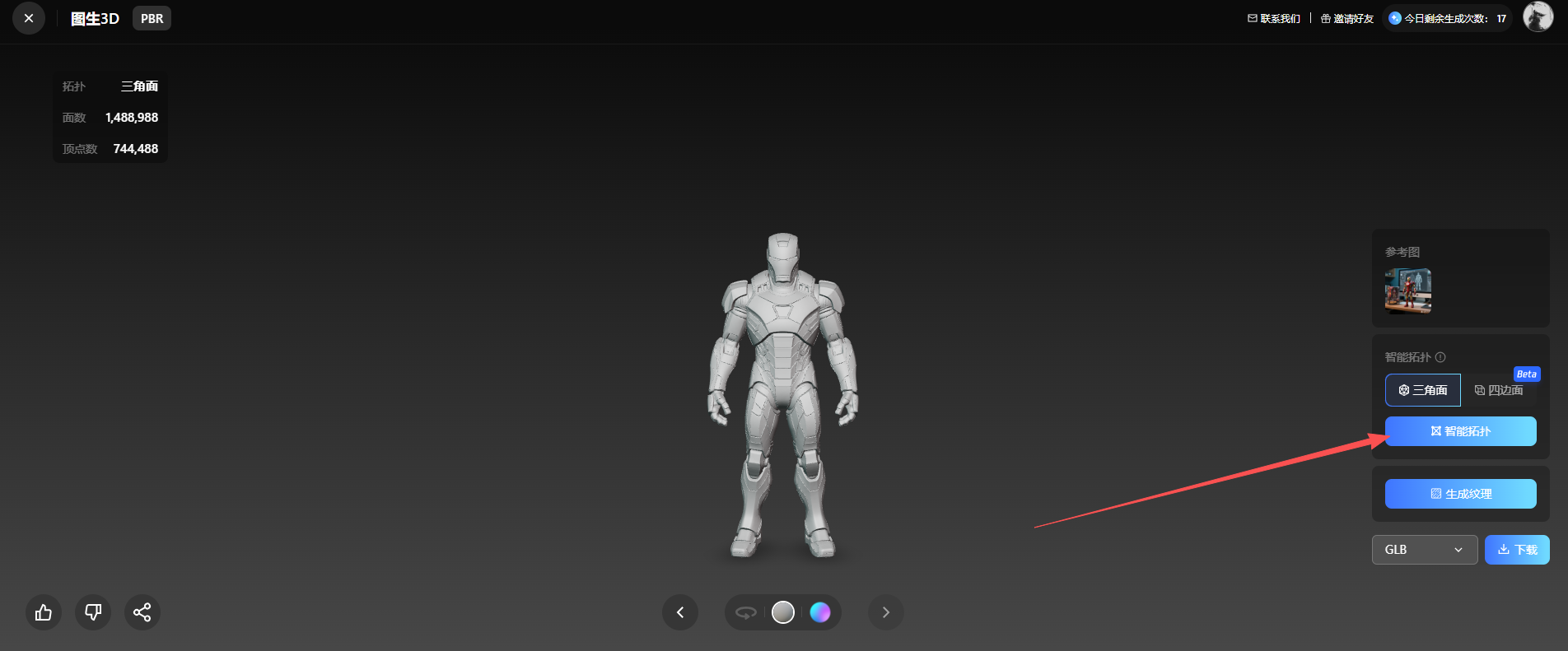Check today's remaining generation count badge

pos(1448,18)
